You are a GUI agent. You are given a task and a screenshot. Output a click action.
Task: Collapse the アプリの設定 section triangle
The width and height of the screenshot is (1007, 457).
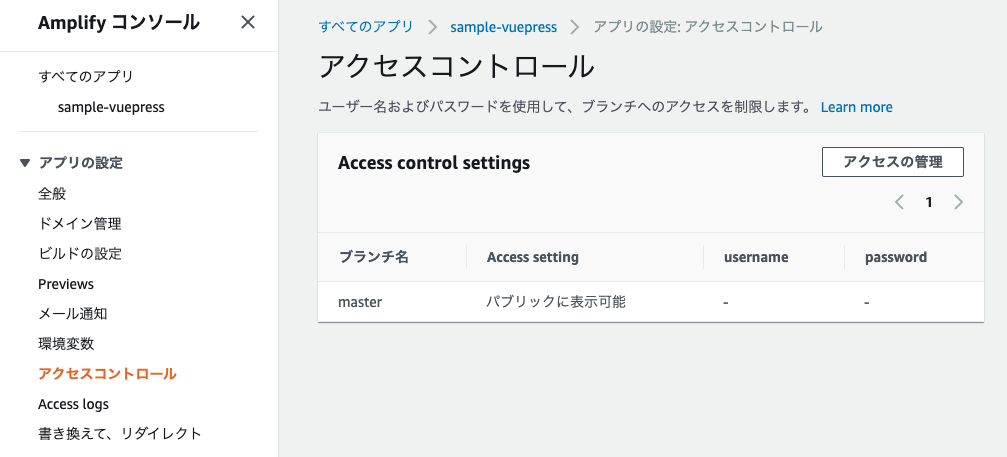(24, 163)
